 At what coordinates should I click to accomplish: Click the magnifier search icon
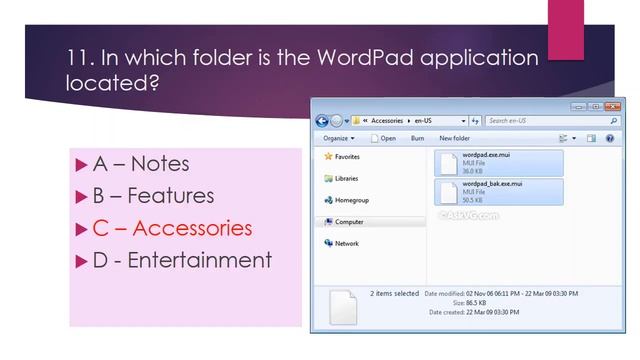point(613,121)
